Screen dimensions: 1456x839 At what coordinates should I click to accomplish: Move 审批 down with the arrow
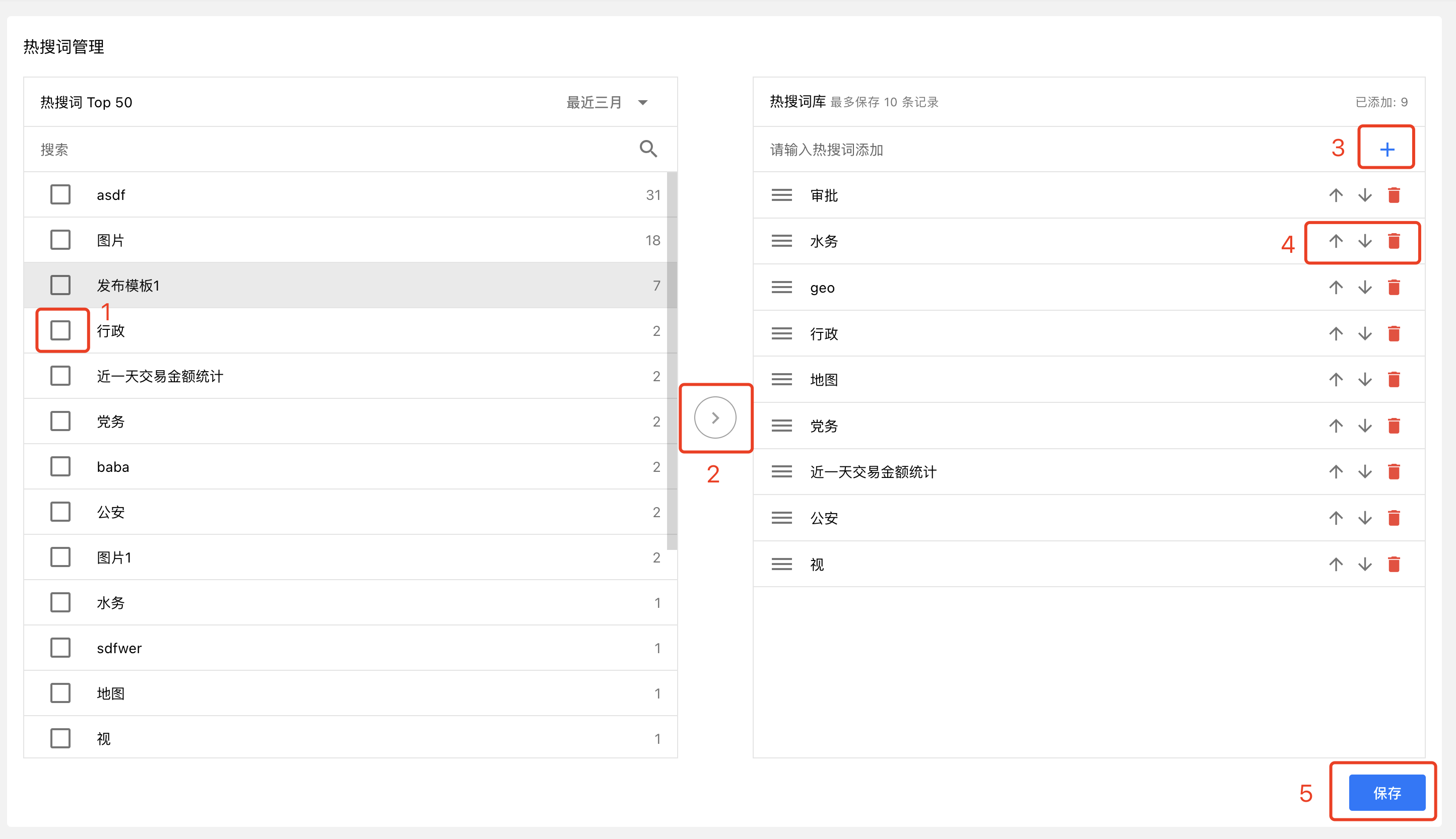click(x=1364, y=195)
